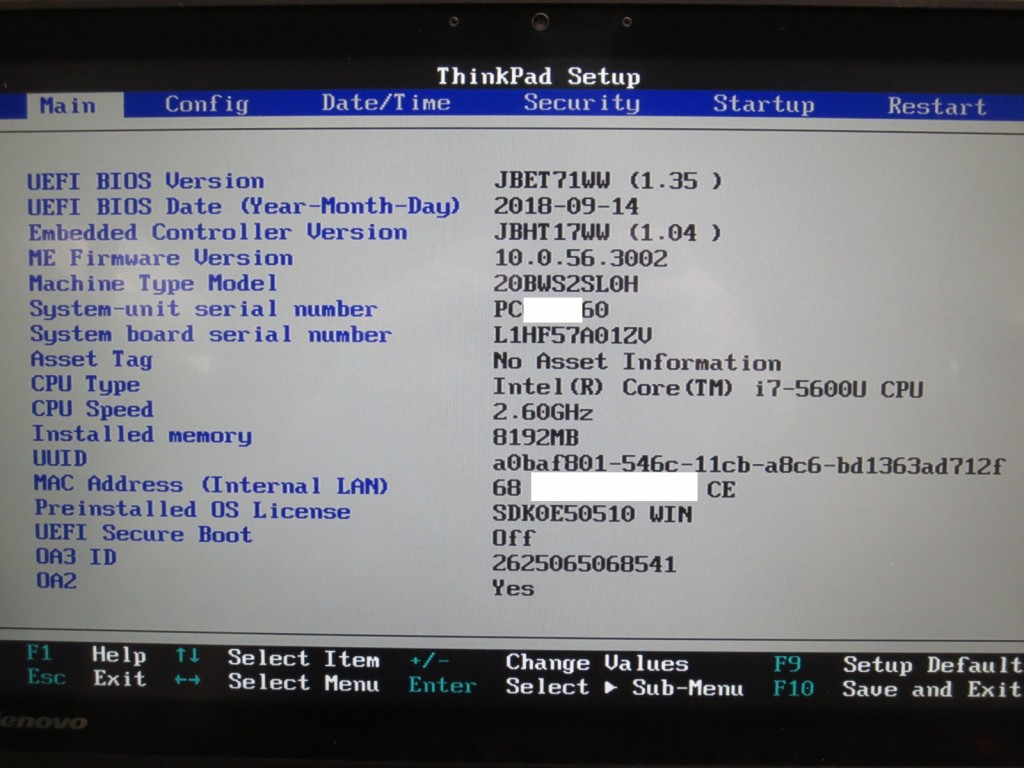This screenshot has width=1024, height=768.
Task: Open the Restart tab
Action: click(x=936, y=106)
